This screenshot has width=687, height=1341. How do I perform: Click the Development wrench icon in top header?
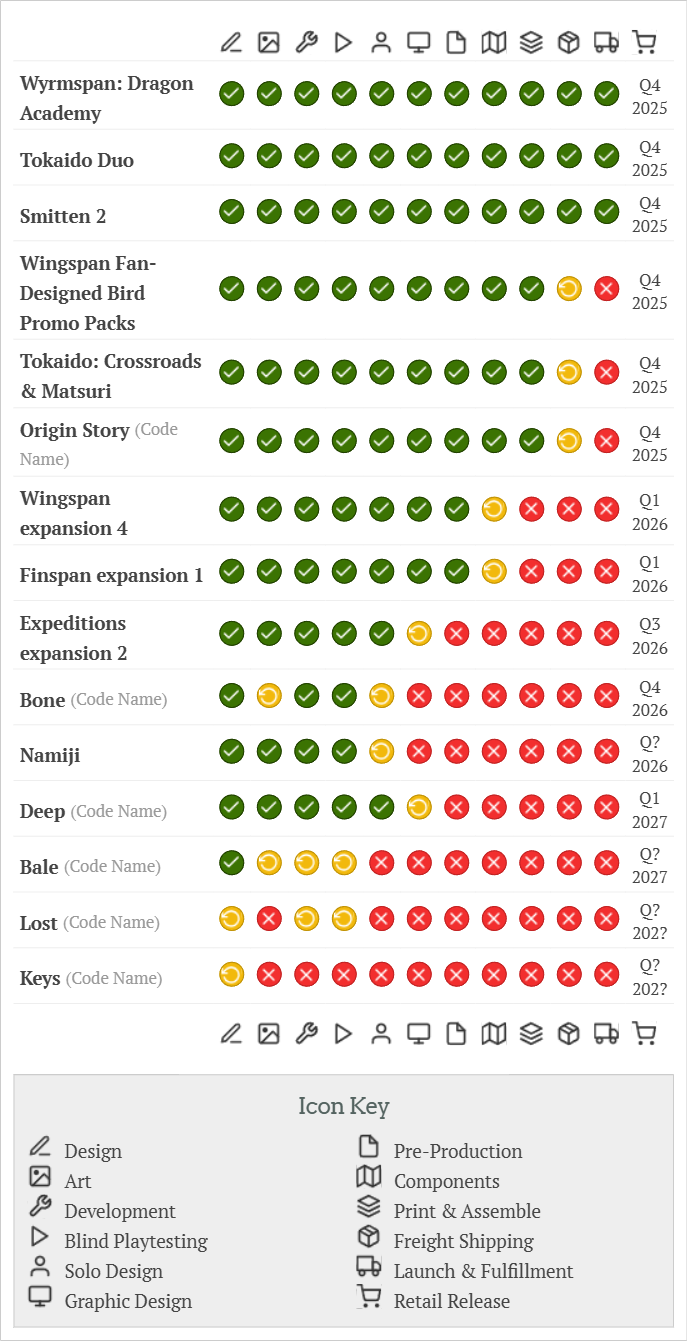306,42
